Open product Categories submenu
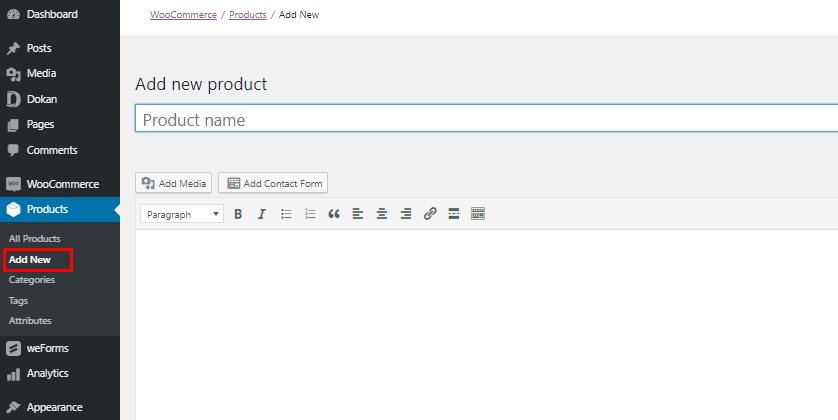 pyautogui.click(x=32, y=280)
